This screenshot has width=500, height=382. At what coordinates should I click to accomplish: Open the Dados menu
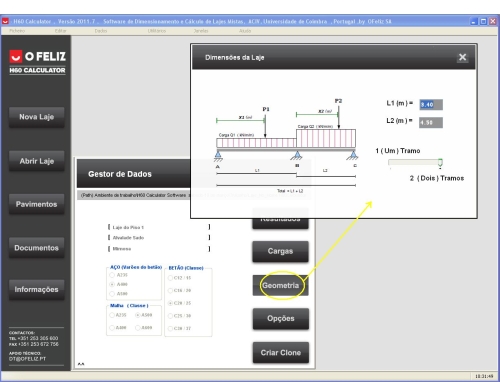pos(101,31)
